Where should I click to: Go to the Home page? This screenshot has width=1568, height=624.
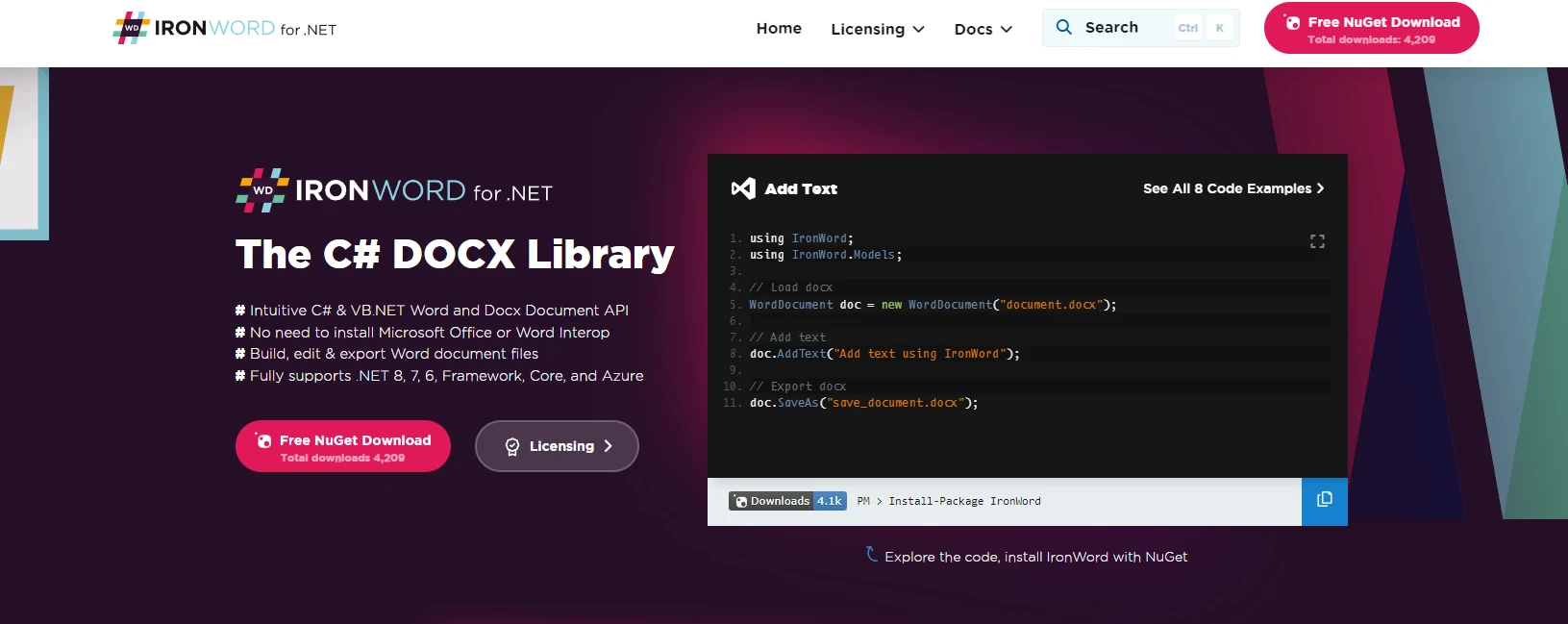(779, 29)
